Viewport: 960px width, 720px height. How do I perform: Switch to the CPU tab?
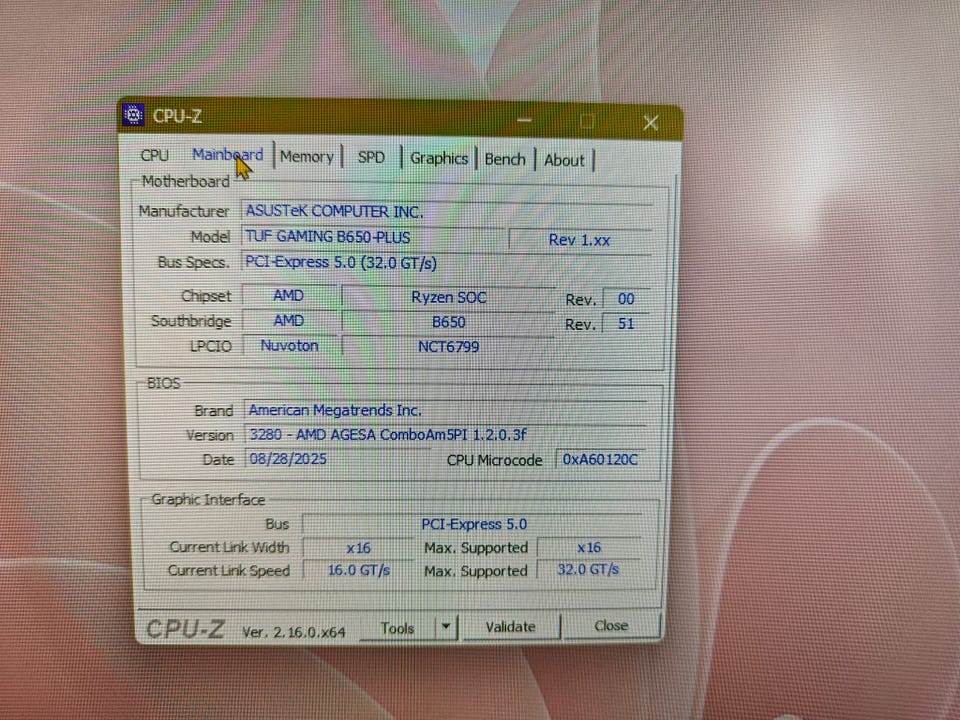[154, 155]
